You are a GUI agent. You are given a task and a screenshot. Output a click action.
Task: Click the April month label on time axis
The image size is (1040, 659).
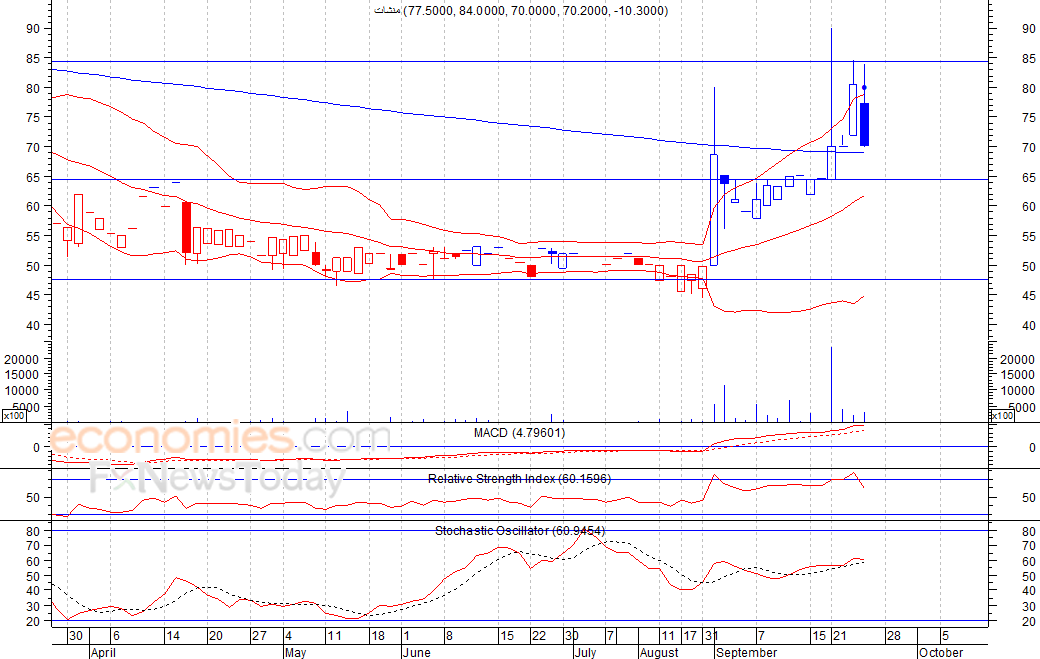103,652
